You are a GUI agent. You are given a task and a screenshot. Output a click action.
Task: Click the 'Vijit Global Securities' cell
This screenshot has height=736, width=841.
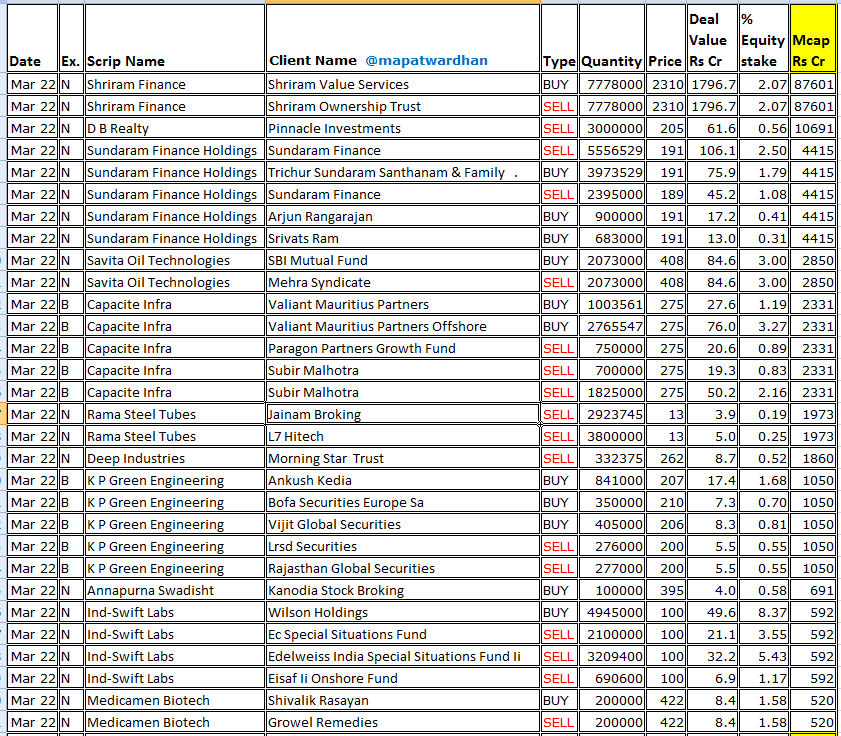403,524
